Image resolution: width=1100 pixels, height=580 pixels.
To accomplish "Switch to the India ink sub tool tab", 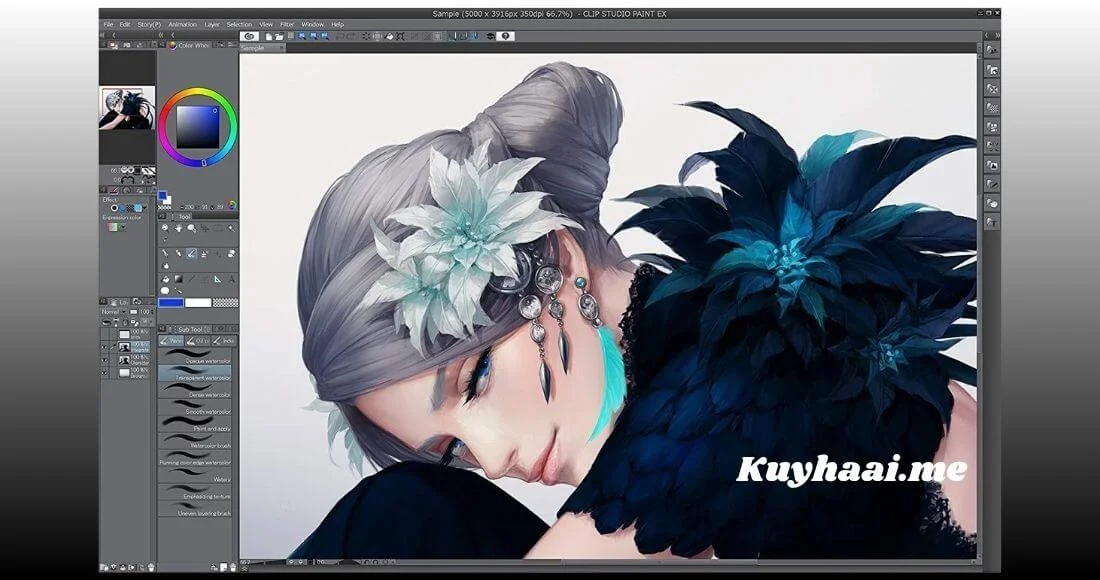I will (x=224, y=341).
